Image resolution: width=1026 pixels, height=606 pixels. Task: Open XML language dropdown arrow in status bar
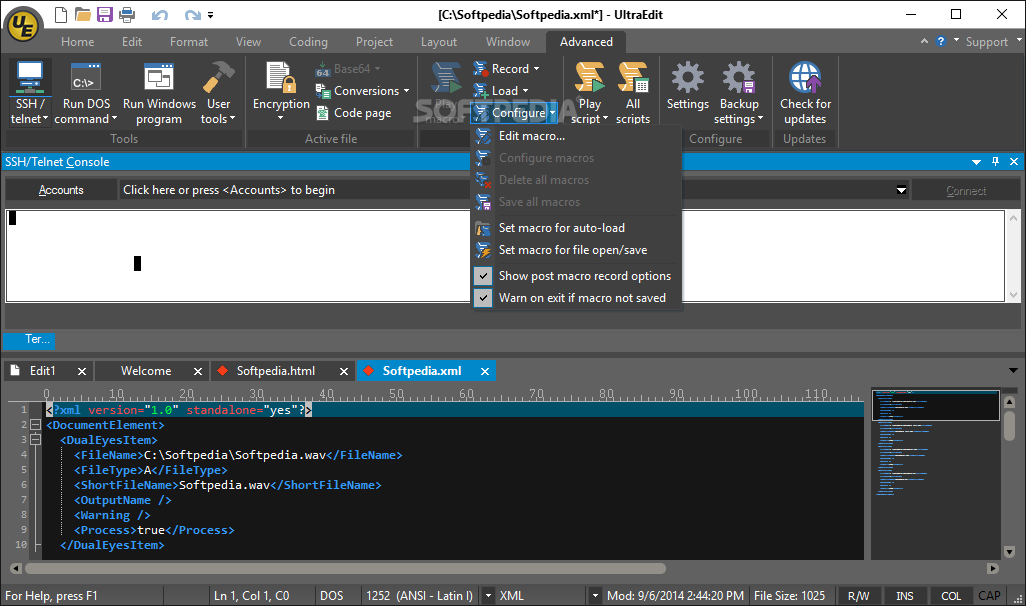pyautogui.click(x=594, y=596)
